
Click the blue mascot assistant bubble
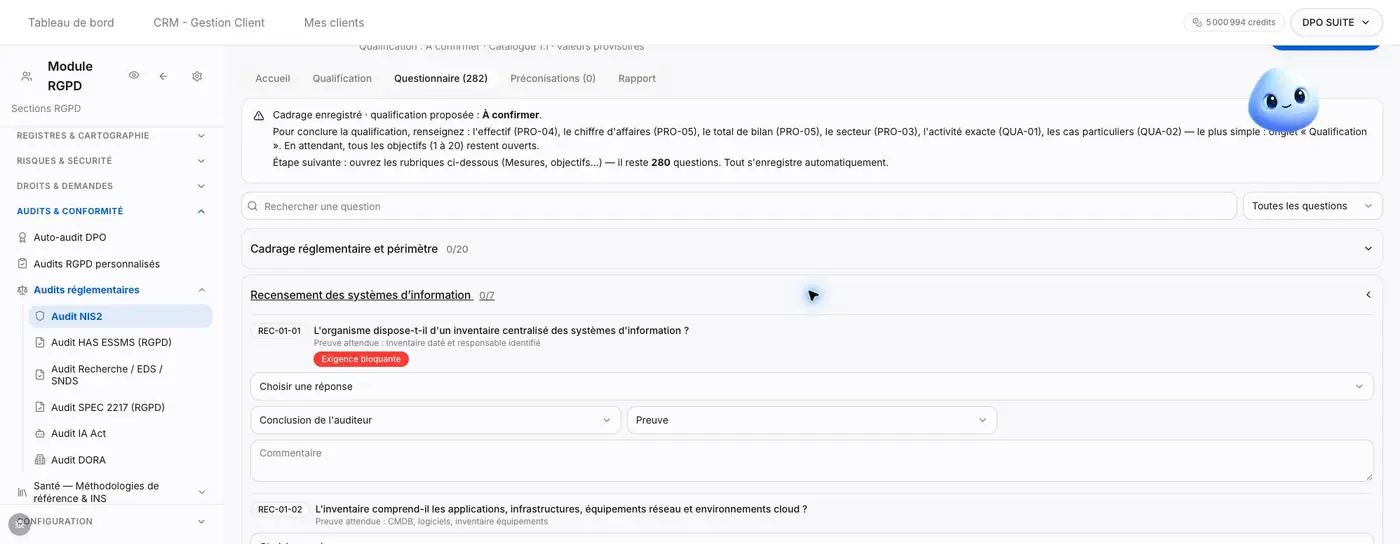coord(1283,101)
